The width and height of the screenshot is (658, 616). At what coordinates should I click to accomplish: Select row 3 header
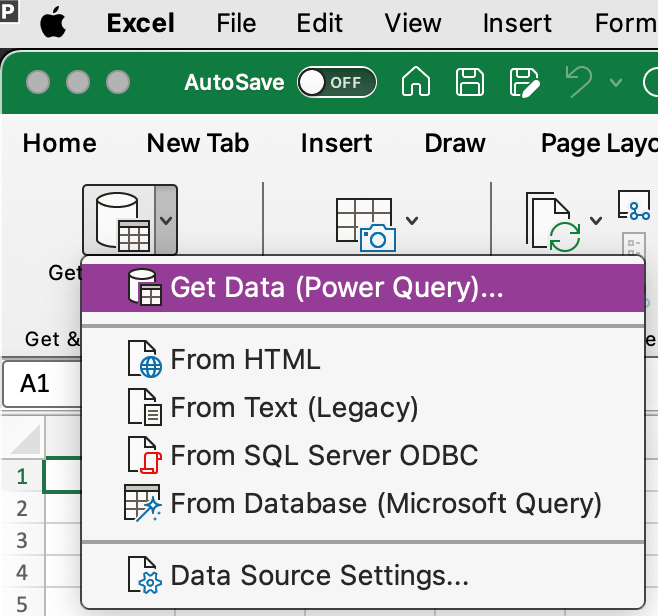coord(22,540)
